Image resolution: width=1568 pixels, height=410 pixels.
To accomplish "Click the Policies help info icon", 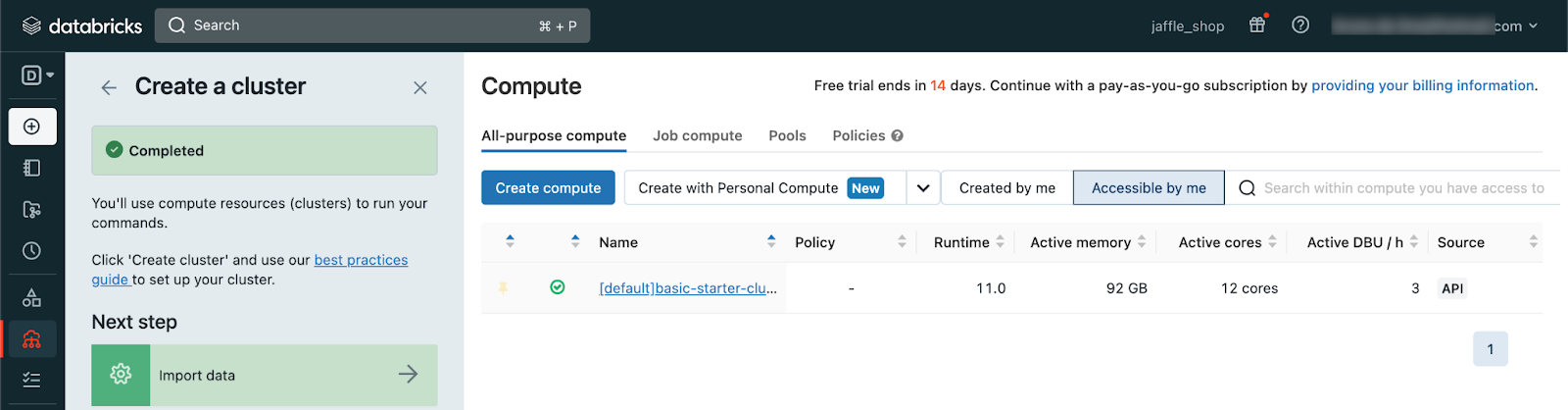I will [897, 136].
